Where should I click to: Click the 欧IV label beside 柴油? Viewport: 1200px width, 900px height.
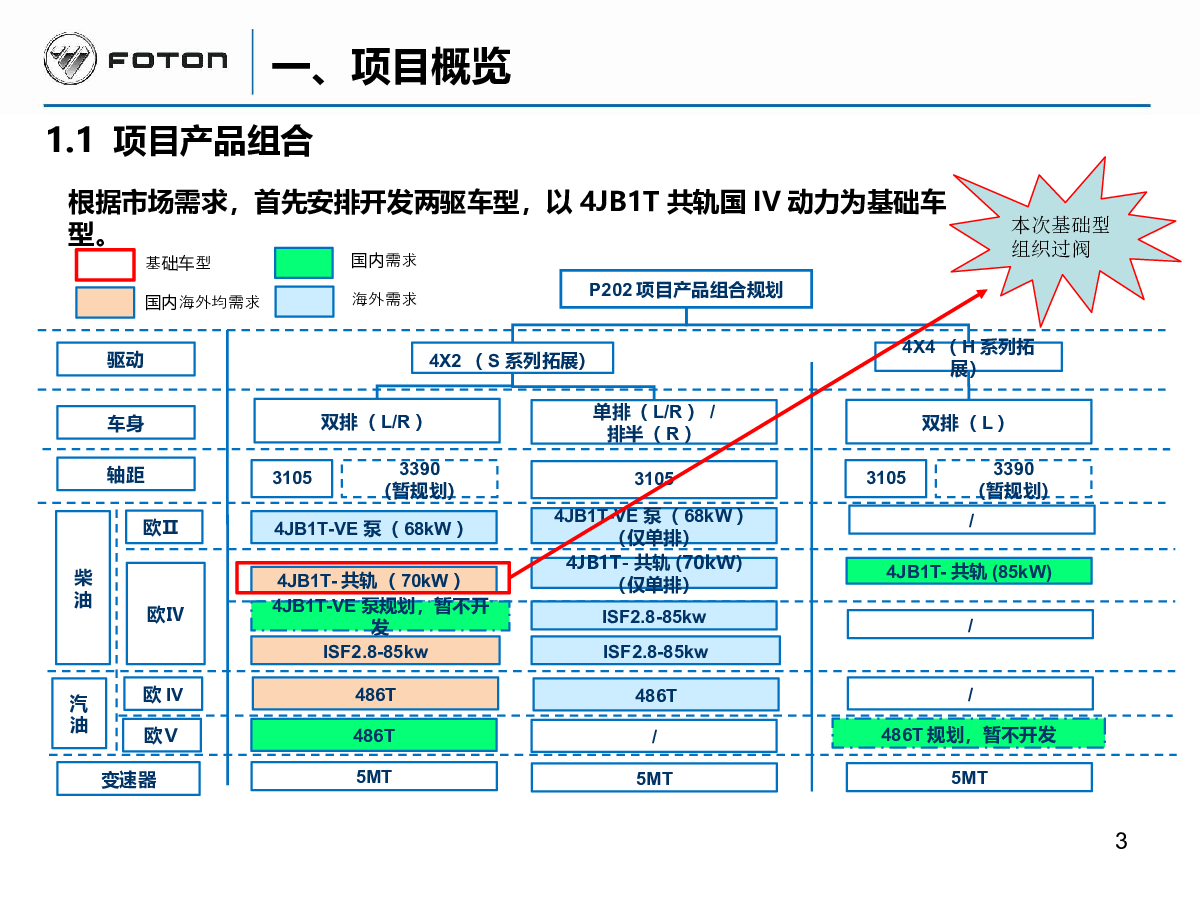point(165,614)
